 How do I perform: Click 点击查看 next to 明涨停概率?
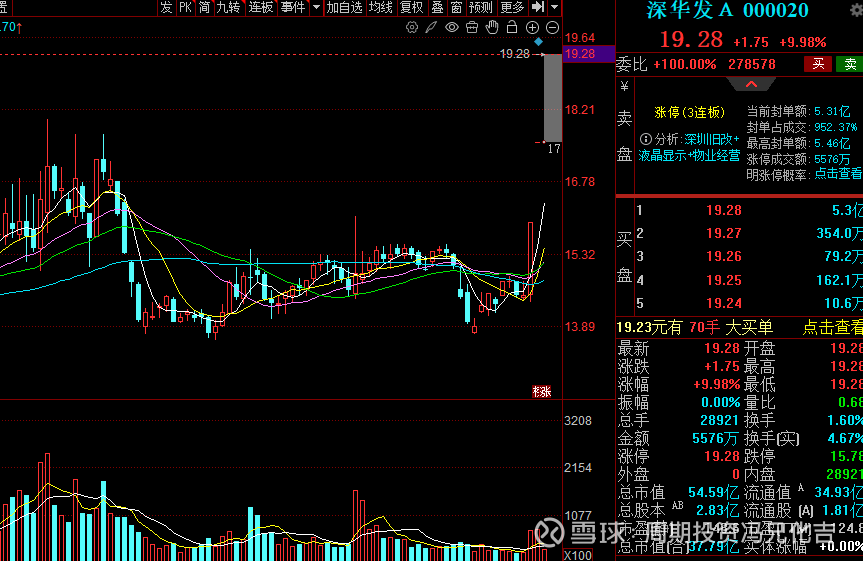coord(838,174)
